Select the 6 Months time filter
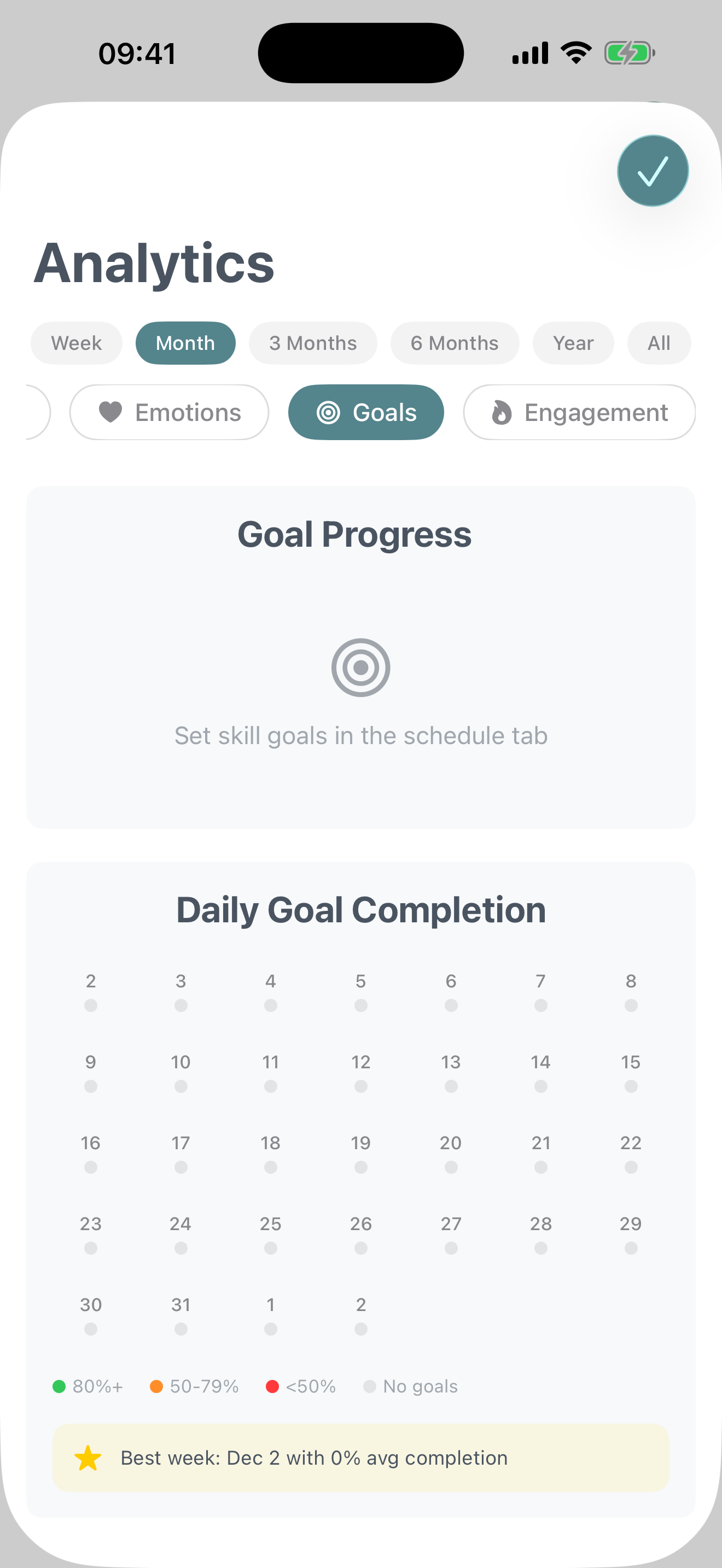 tap(454, 343)
